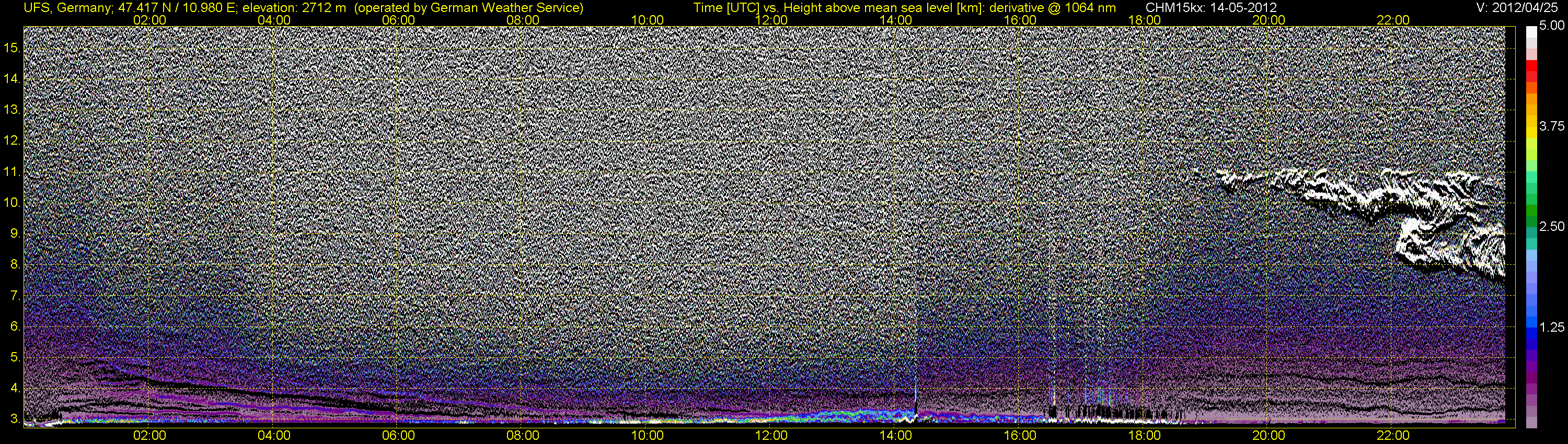Image resolution: width=1568 pixels, height=444 pixels.
Task: Click the colorbar value 3.75
Action: tap(1552, 126)
